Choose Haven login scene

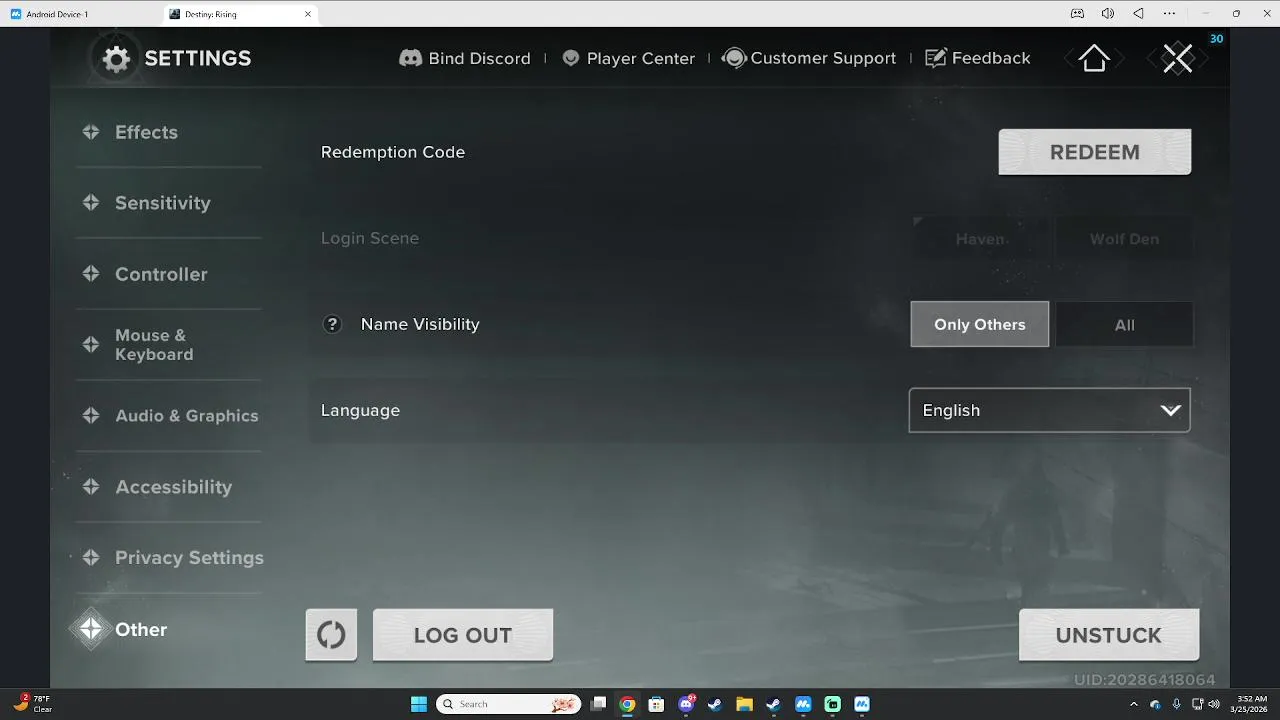click(980, 239)
